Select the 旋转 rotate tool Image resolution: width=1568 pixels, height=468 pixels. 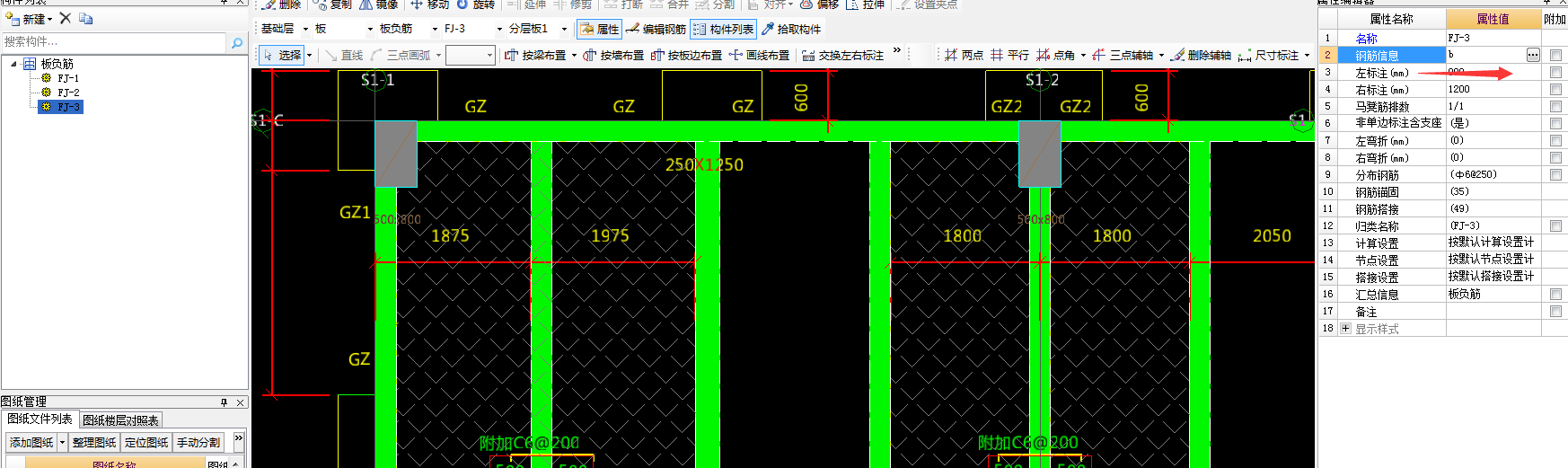coord(476,4)
